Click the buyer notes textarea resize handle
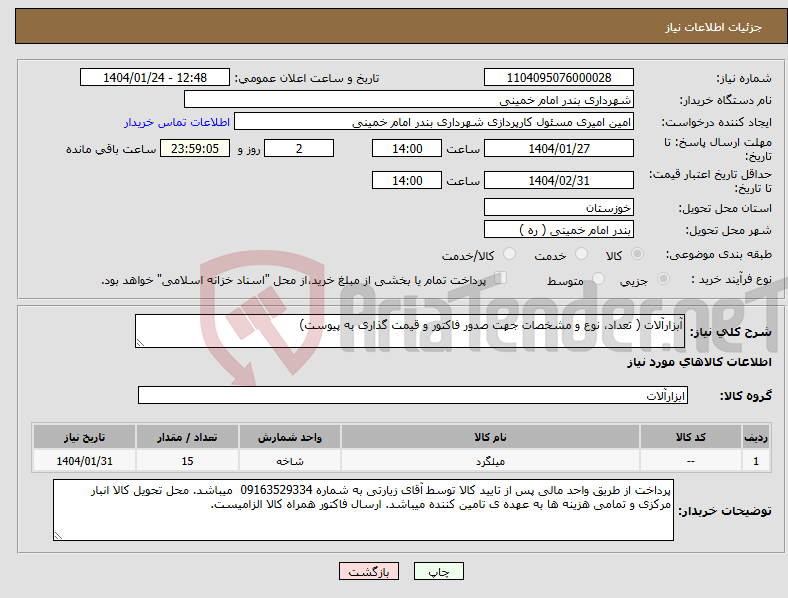 click(x=58, y=536)
